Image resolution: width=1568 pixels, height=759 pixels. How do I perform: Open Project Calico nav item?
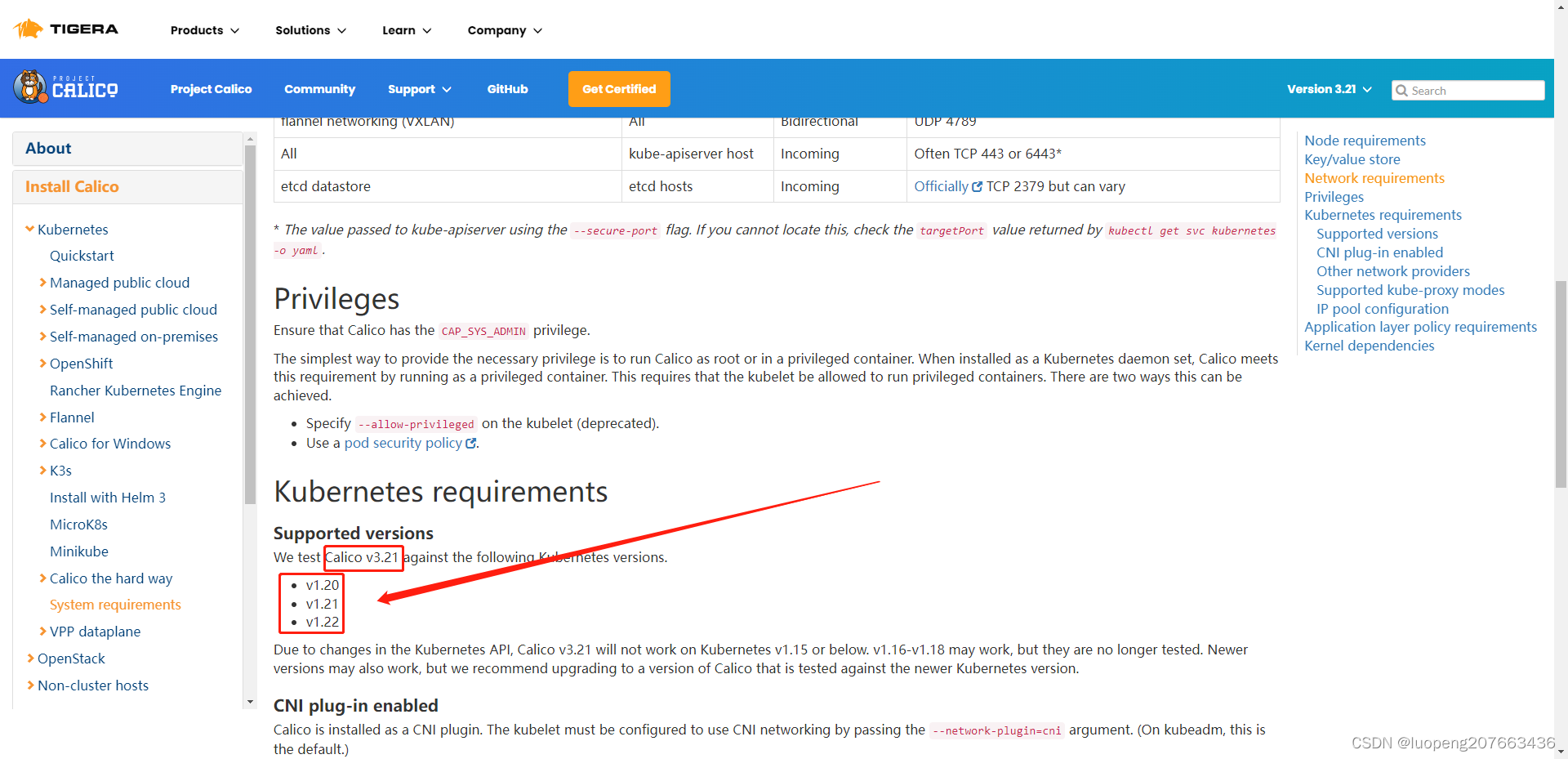[211, 89]
